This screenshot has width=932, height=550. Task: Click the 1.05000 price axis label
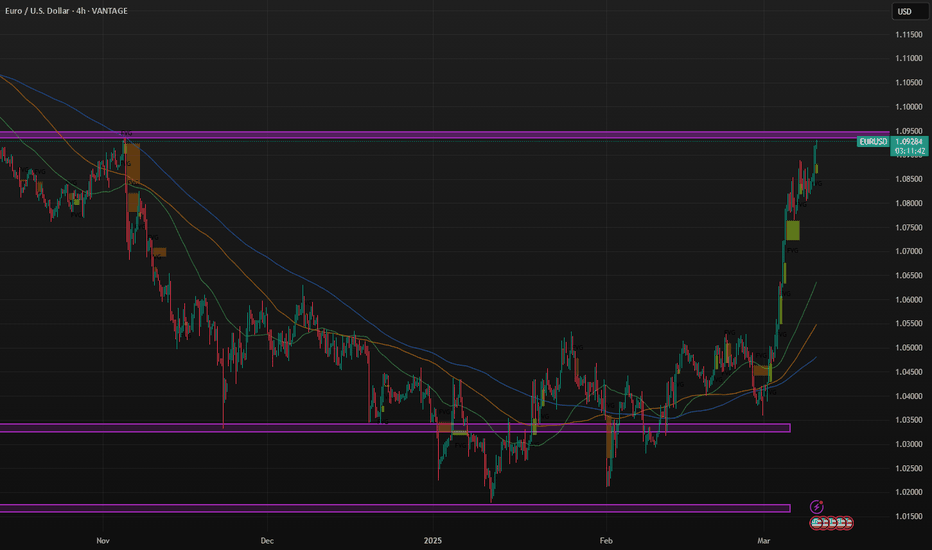[909, 348]
